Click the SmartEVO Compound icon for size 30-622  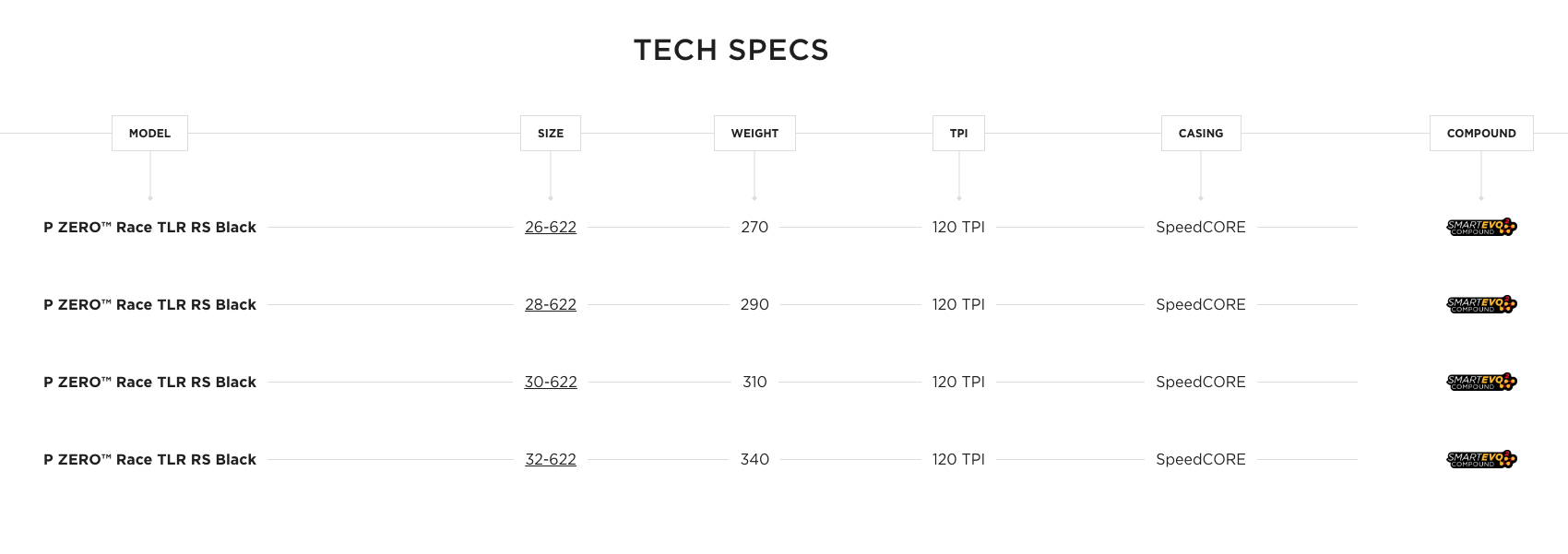tap(1481, 382)
